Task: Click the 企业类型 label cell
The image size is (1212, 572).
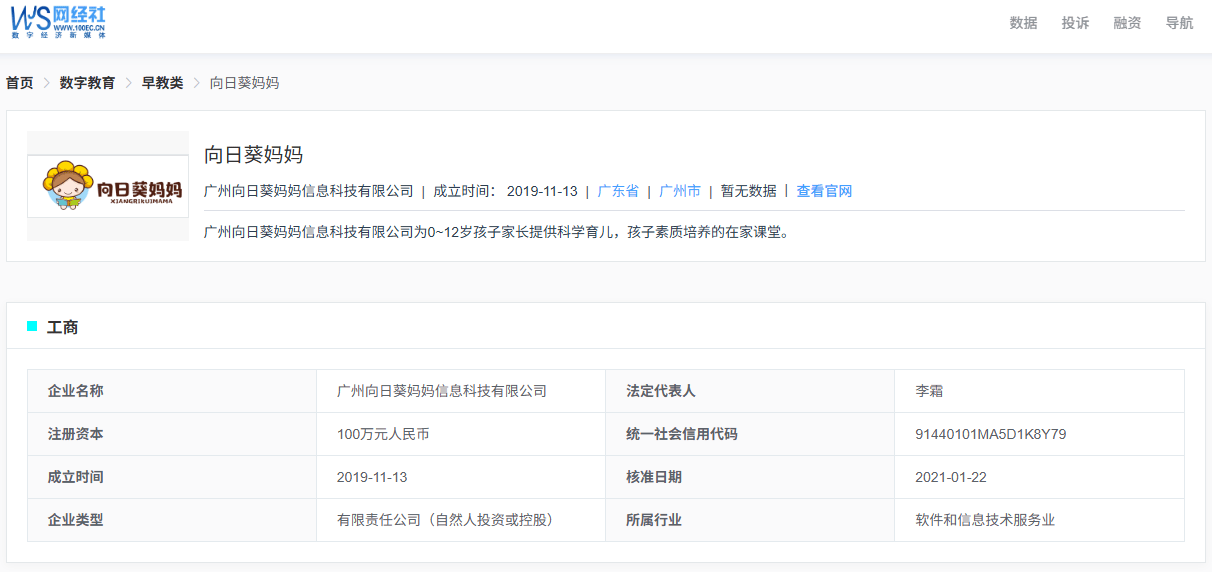Action: pos(172,520)
